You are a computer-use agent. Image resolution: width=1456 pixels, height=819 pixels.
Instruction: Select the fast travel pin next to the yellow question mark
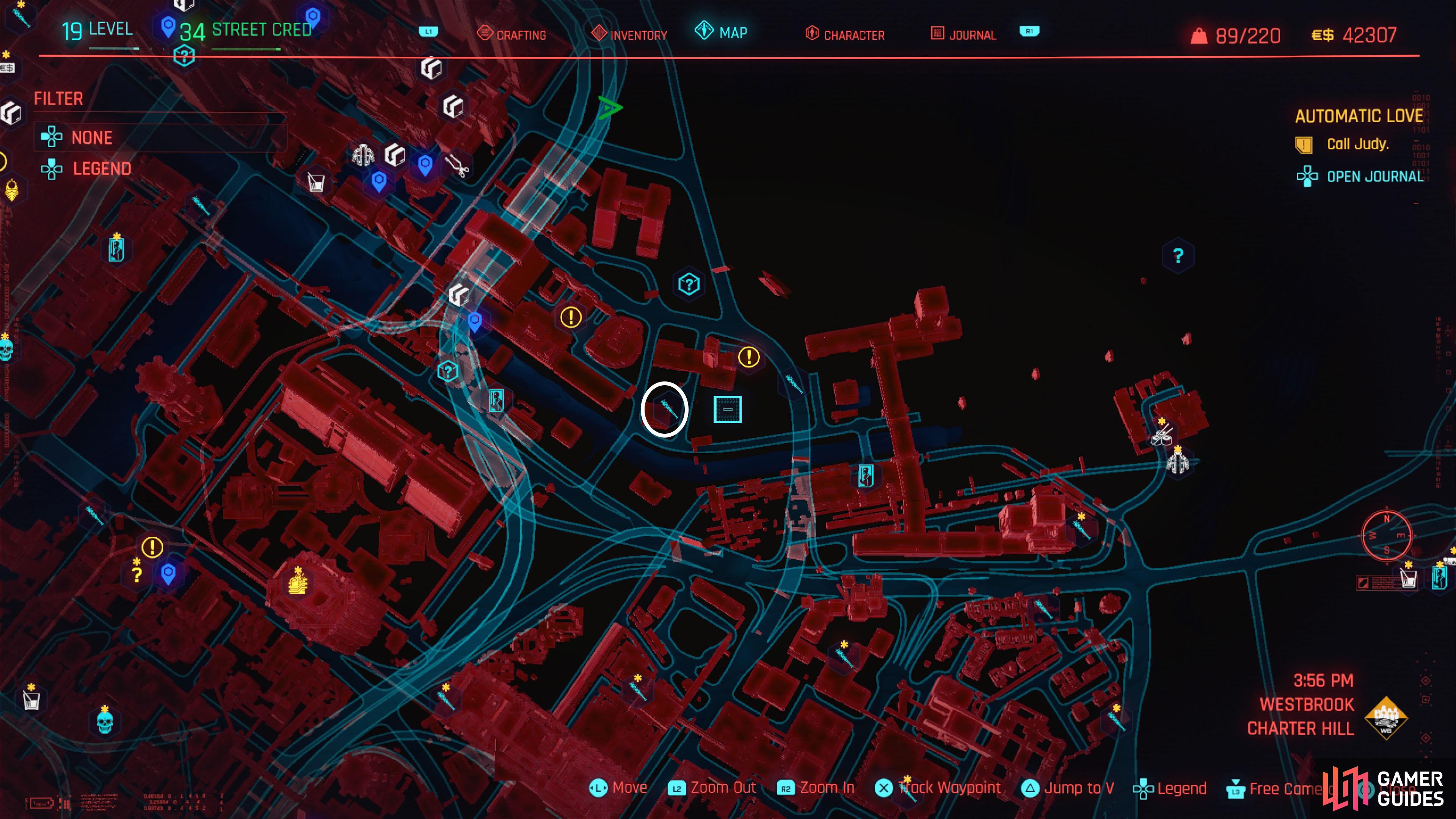(168, 574)
